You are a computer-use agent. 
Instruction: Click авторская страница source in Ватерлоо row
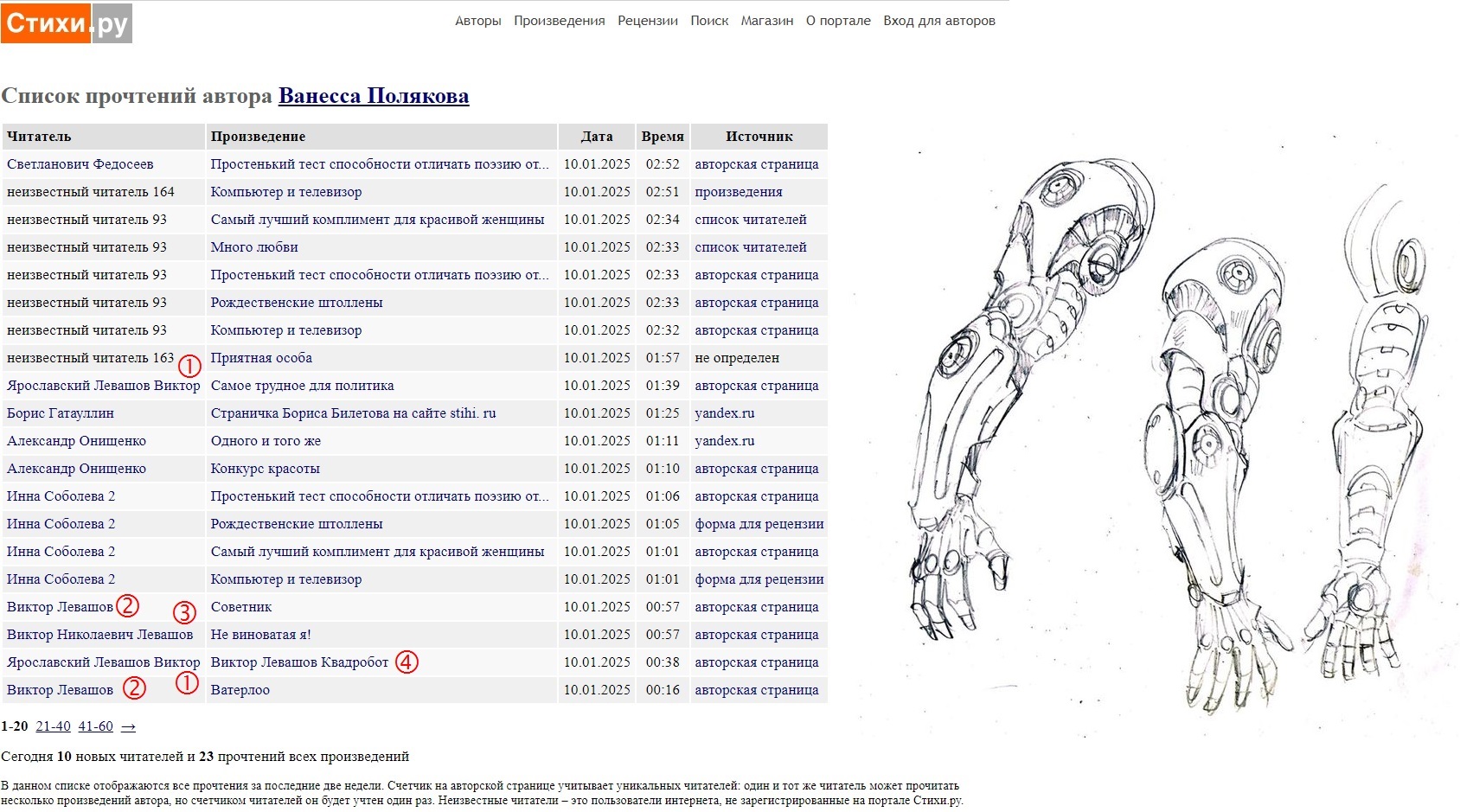(x=757, y=690)
